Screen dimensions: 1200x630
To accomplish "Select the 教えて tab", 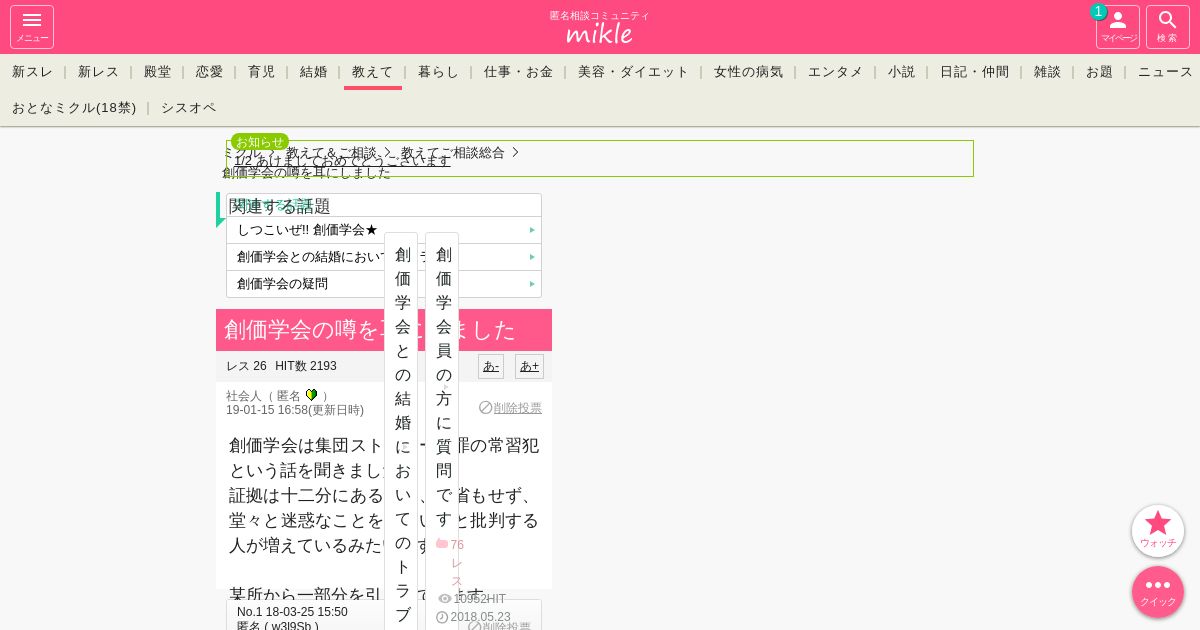I will point(373,72).
